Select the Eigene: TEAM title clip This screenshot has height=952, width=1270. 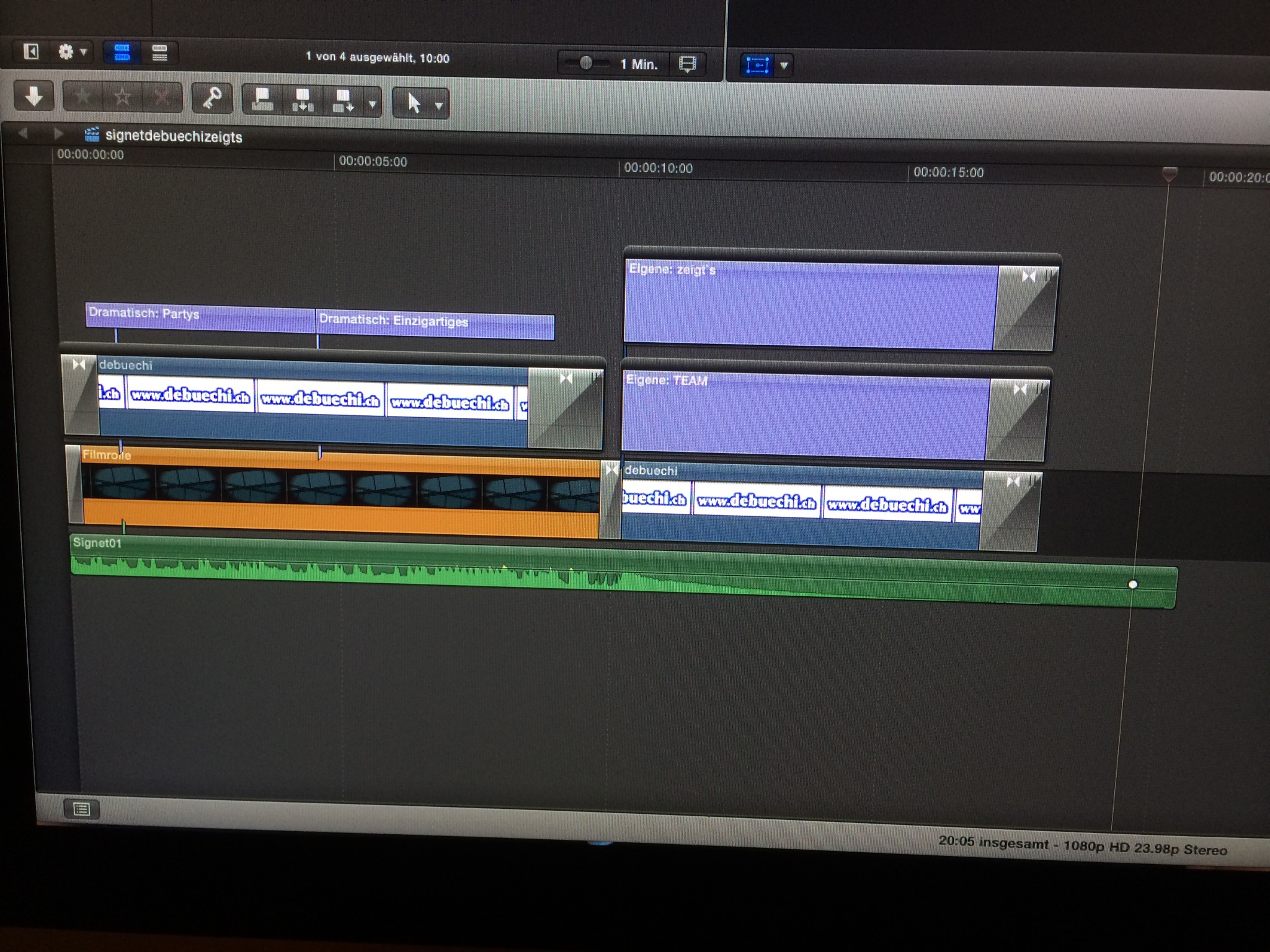pos(805,416)
